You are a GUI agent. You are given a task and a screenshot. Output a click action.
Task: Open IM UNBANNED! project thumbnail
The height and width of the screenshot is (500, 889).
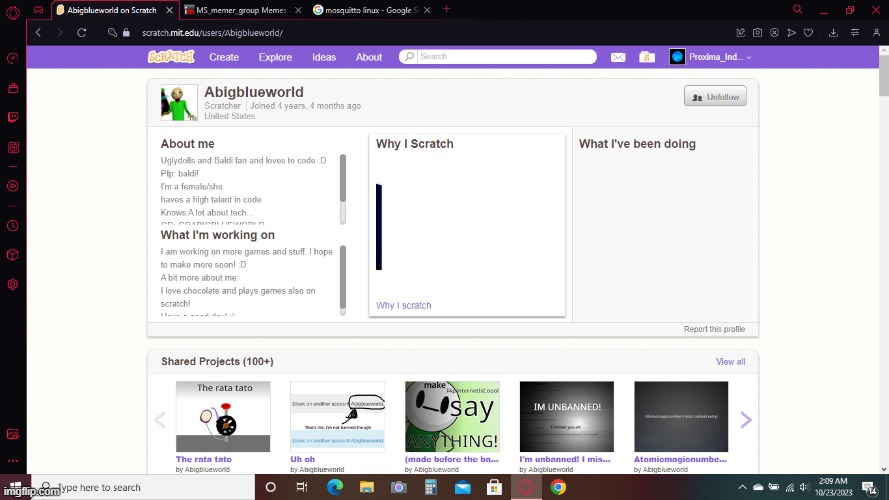(x=566, y=417)
